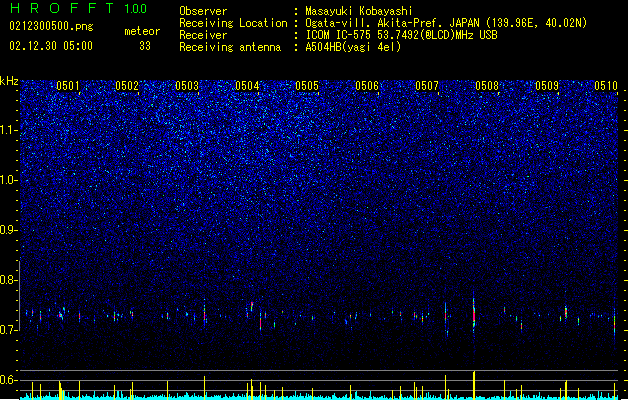The height and width of the screenshot is (400, 629).
Task: Click the ICOM IC-575 53.7492 MHz USB text
Action: (x=401, y=35)
